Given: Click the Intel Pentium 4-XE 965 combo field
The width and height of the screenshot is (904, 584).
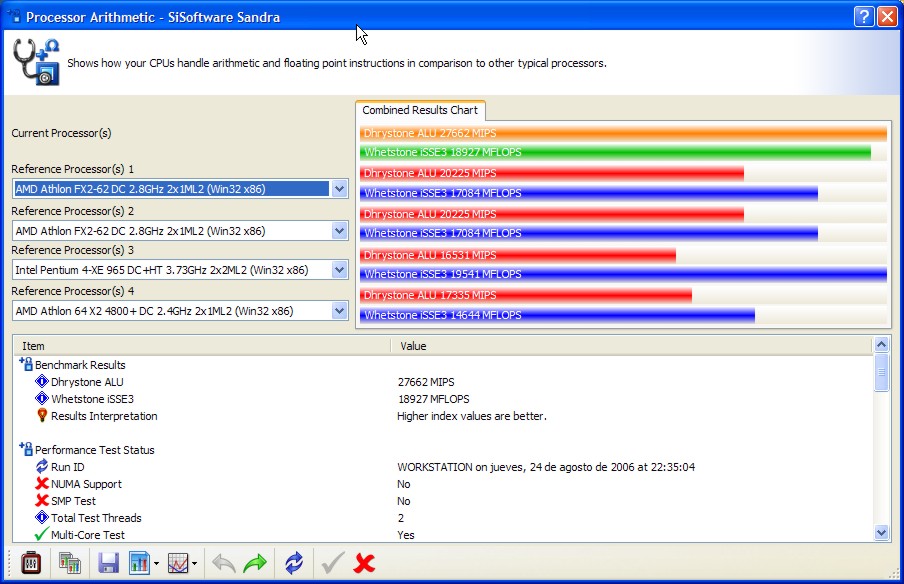Looking at the screenshot, I should point(180,270).
